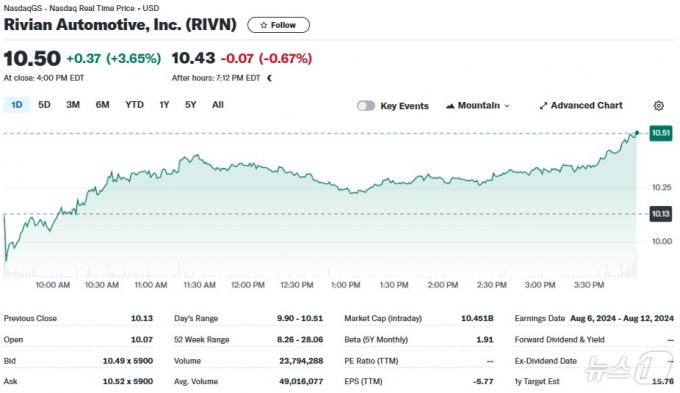
Task: Click the NasdaqGS exchange info line
Action: 81,8
